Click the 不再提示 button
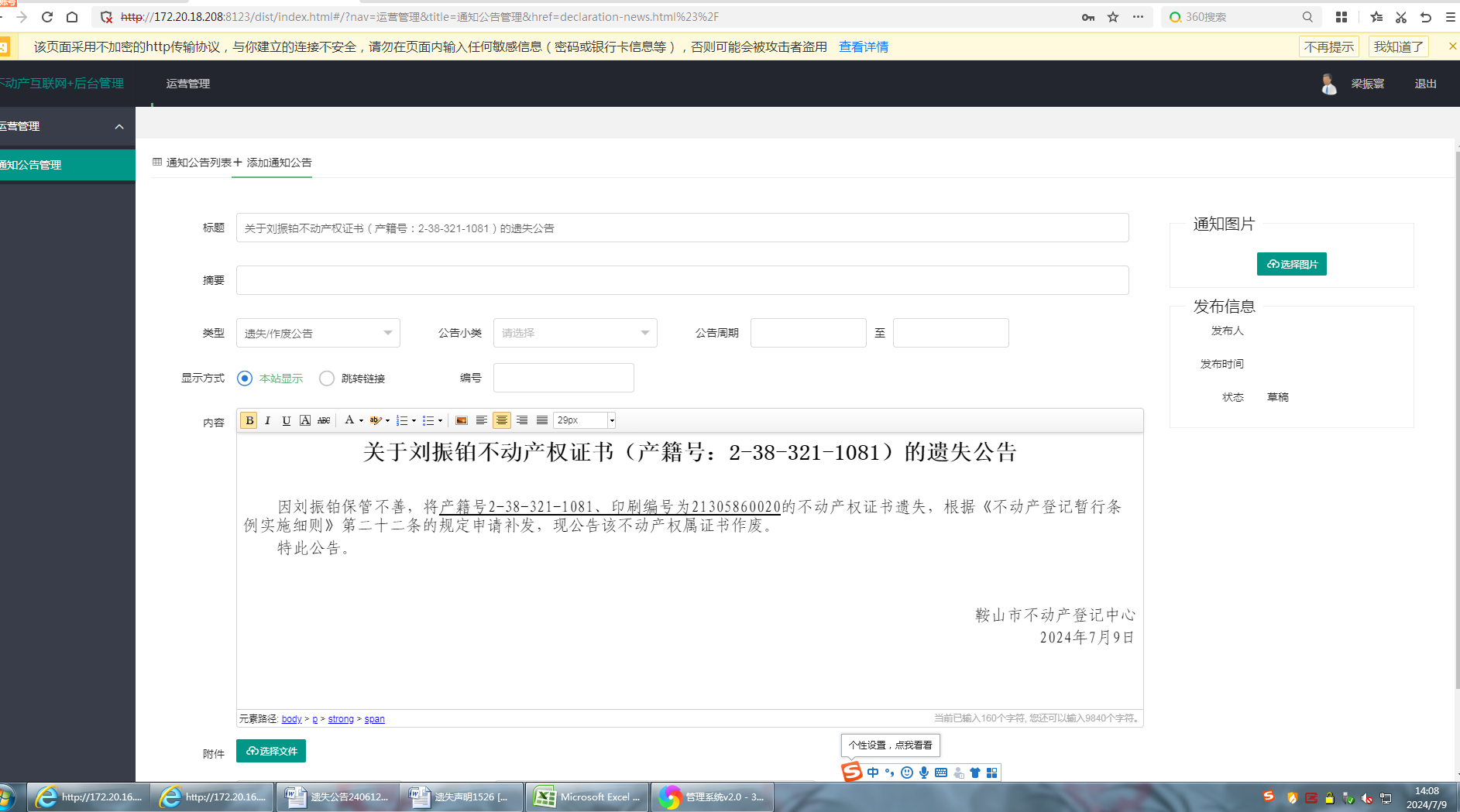 (1329, 46)
